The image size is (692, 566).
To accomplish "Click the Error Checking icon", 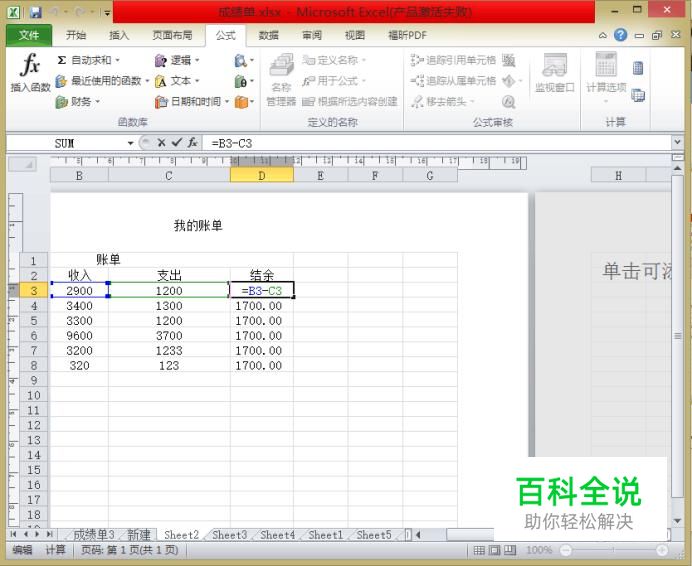I will click(508, 81).
